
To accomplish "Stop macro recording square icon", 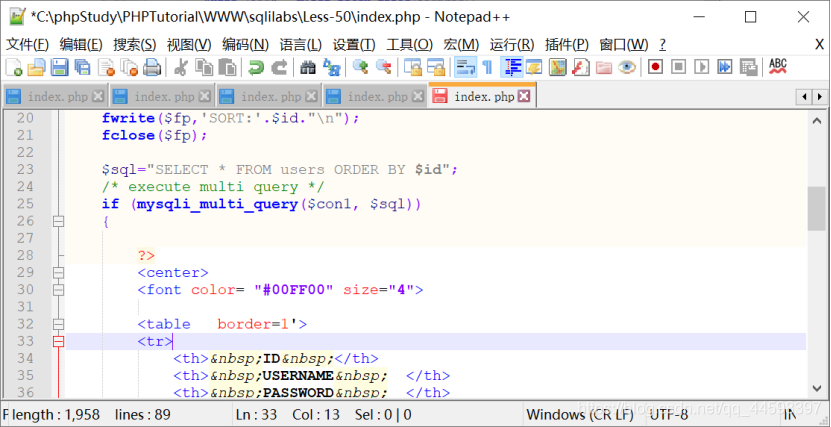I will (x=679, y=67).
